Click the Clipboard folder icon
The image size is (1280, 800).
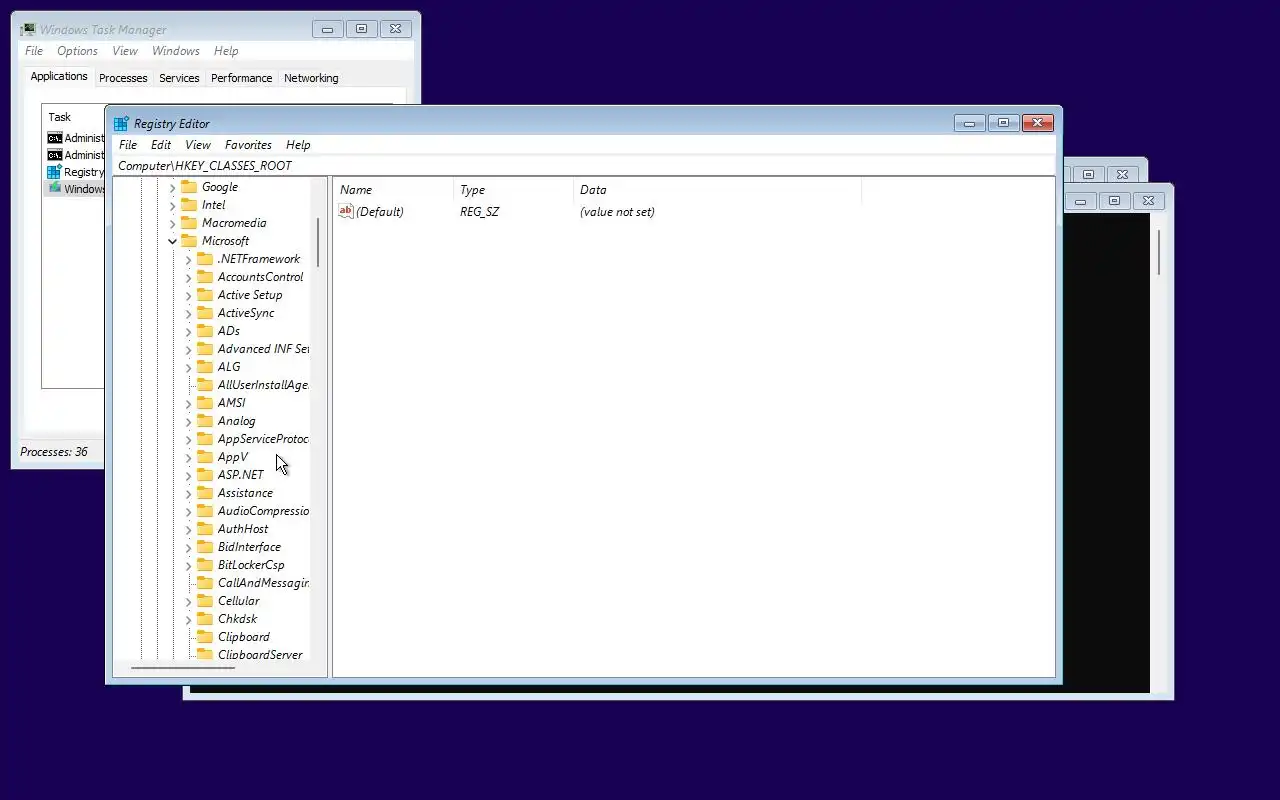(x=205, y=637)
